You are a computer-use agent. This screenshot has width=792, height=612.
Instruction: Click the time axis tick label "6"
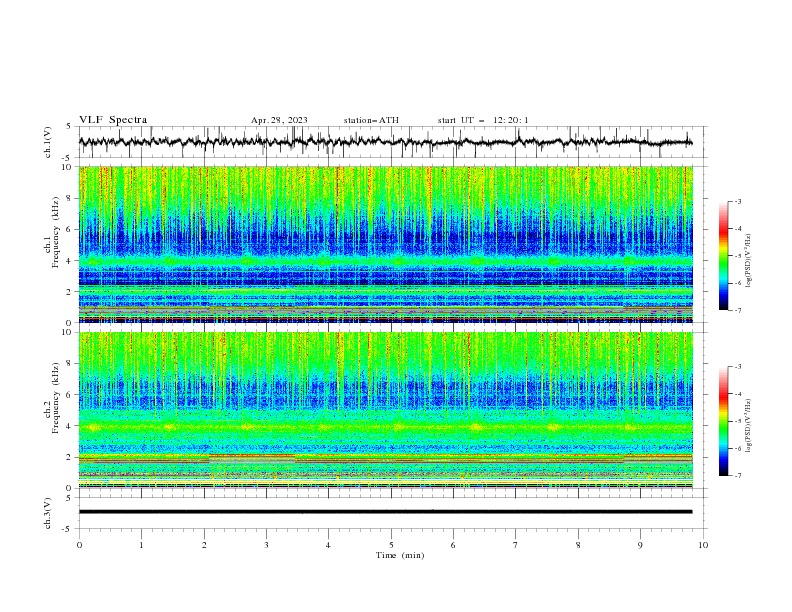(x=453, y=545)
